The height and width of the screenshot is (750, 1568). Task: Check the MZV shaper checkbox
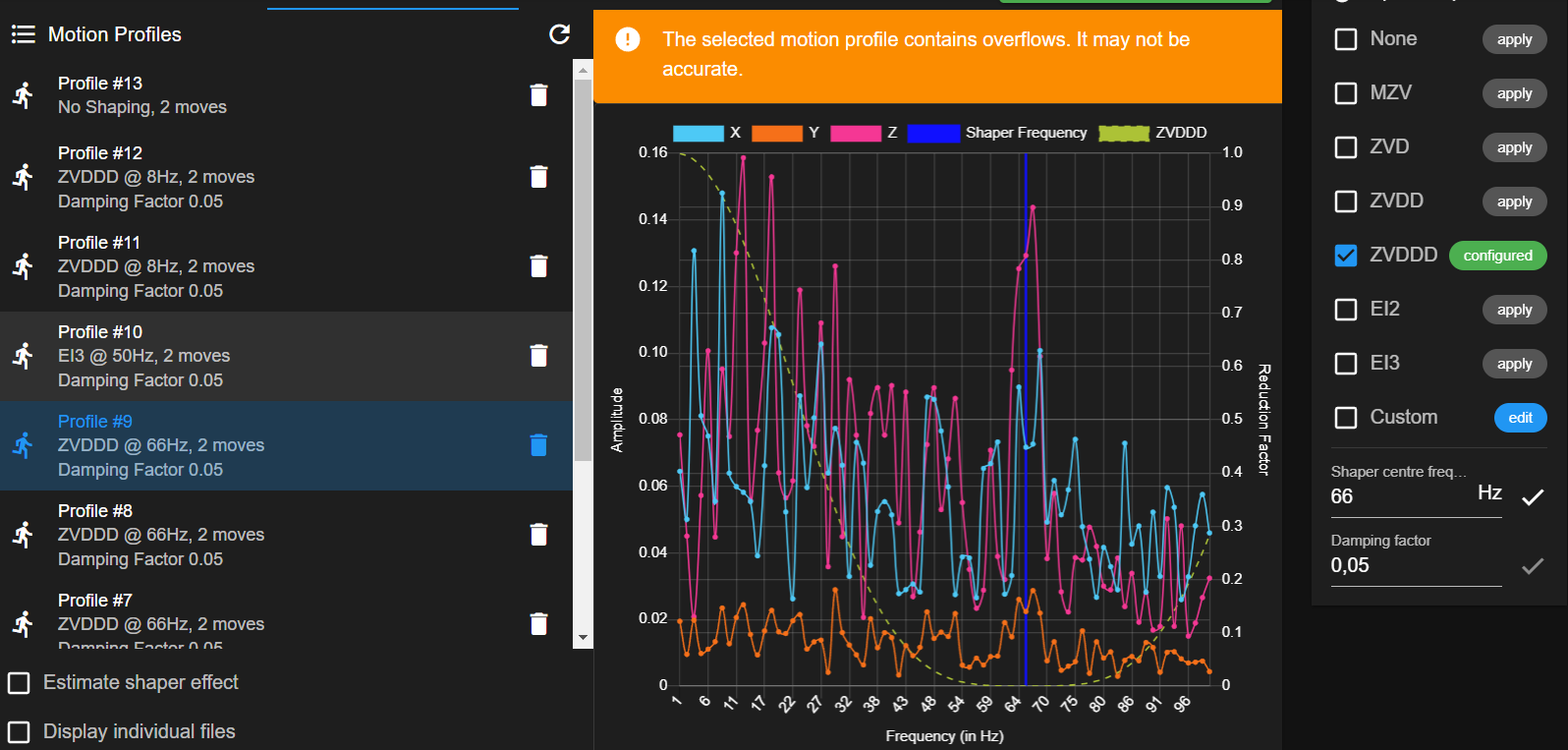1346,93
